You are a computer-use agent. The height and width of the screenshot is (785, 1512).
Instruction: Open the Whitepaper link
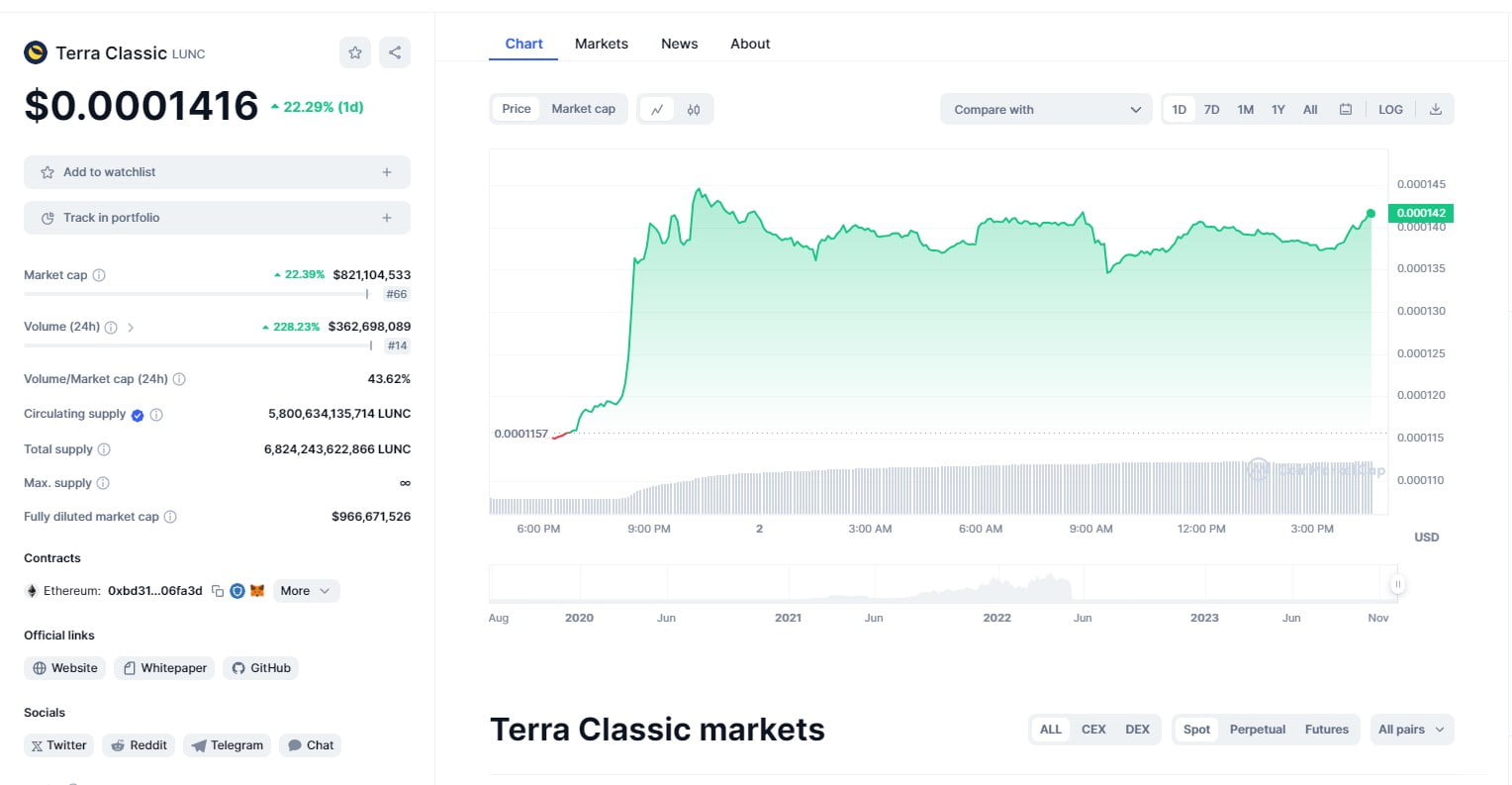[164, 668]
